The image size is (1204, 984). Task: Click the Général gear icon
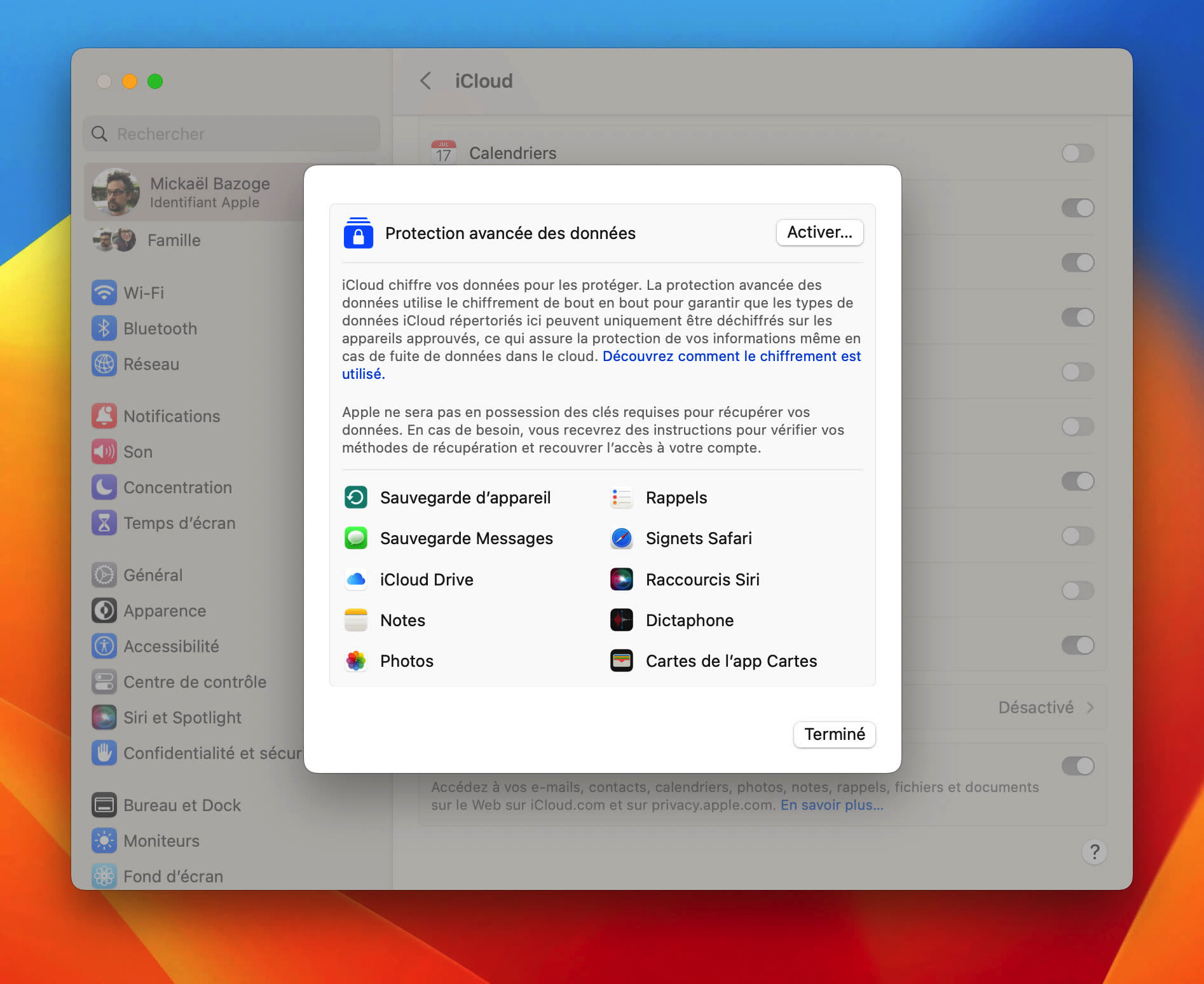pyautogui.click(x=104, y=575)
